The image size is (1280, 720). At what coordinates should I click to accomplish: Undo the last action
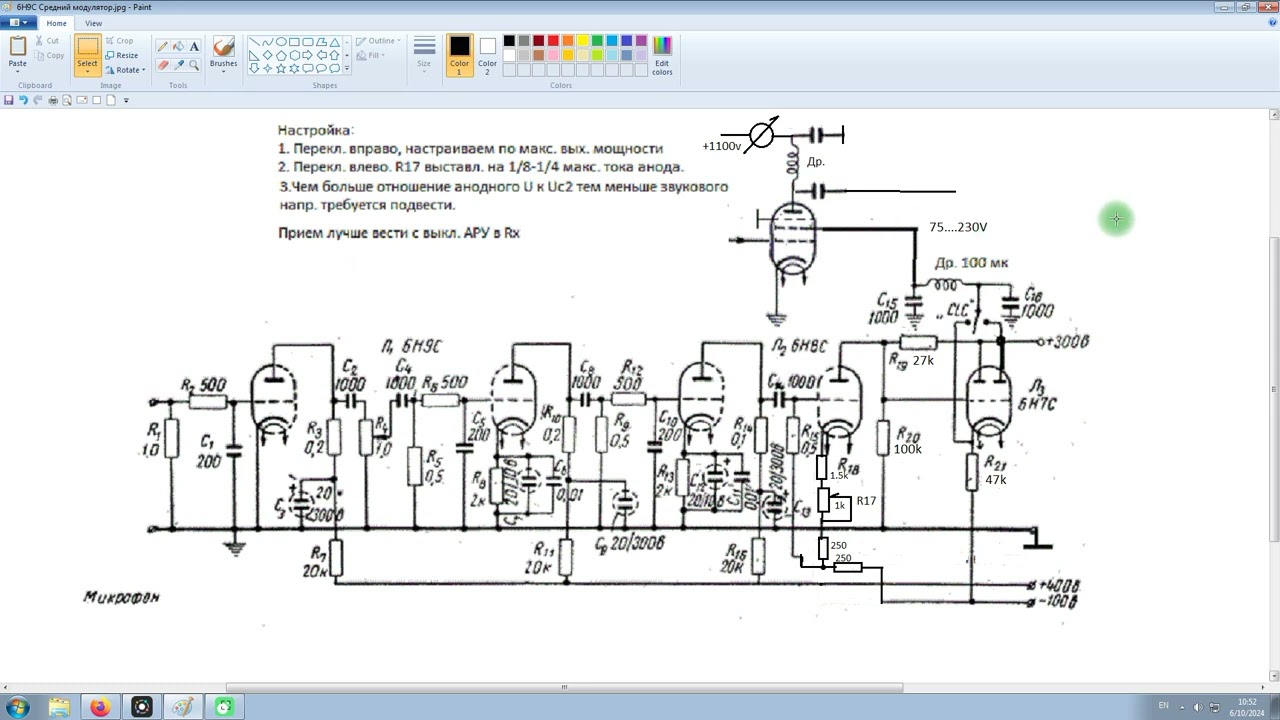point(23,100)
